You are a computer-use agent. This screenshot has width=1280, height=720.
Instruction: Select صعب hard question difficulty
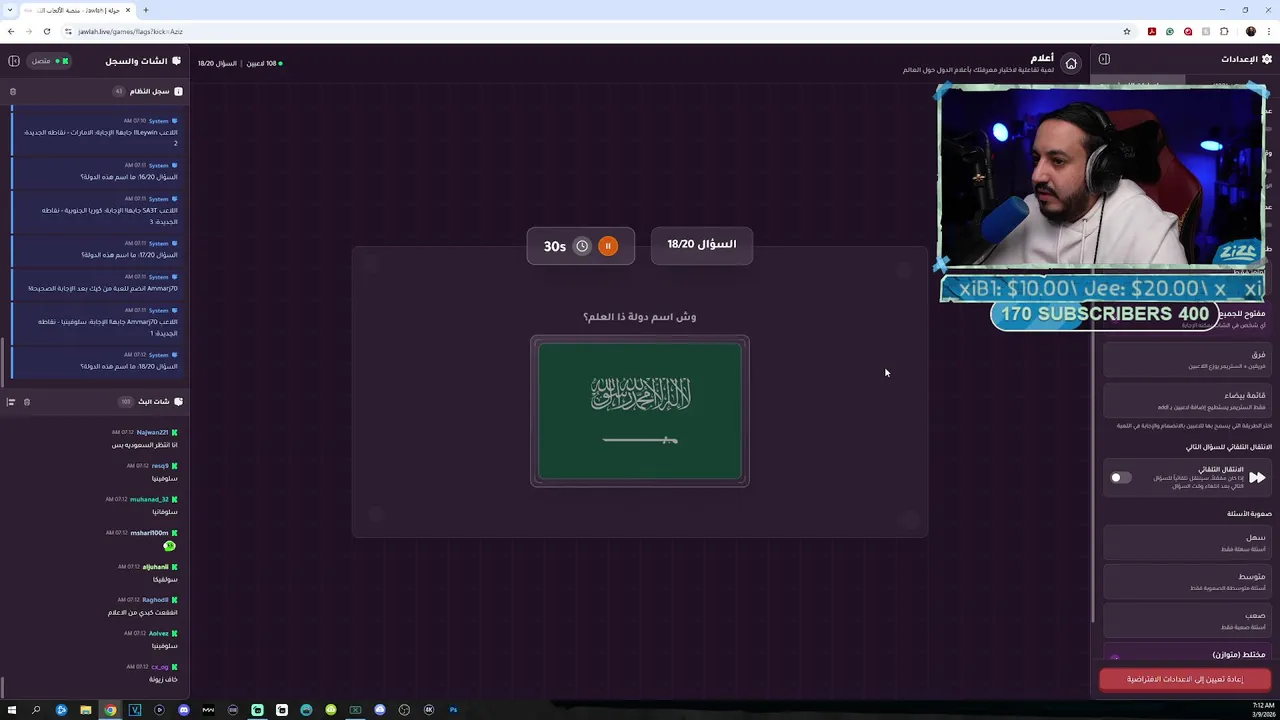(1186, 620)
